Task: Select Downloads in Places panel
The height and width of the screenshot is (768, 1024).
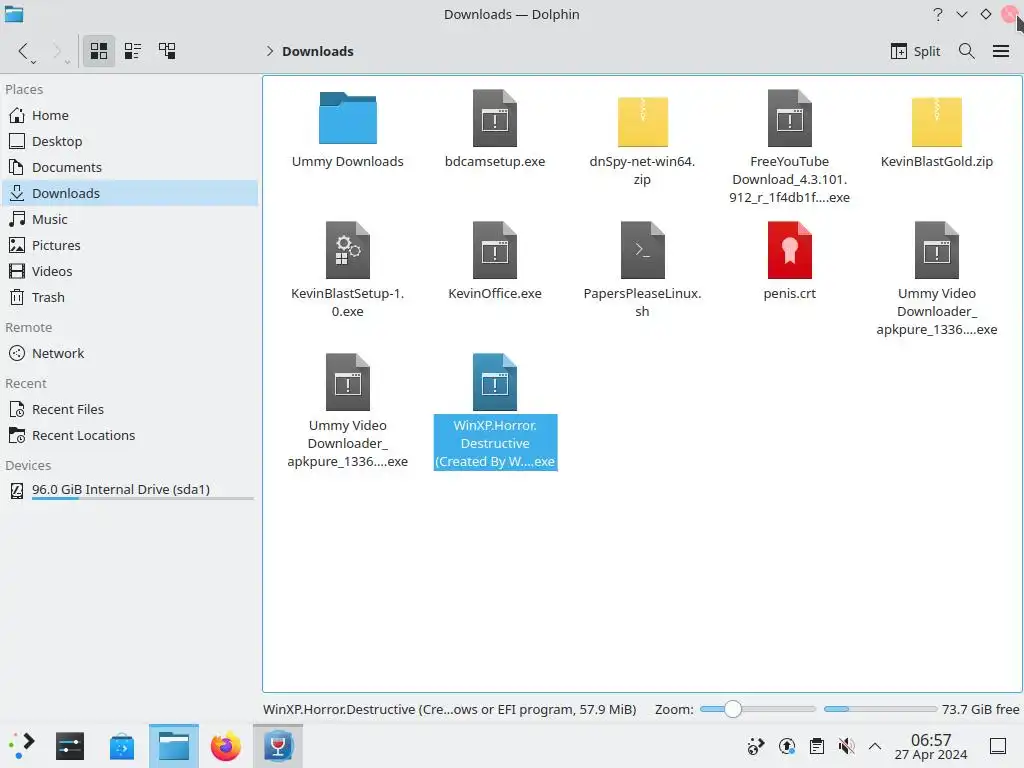Action: point(129,193)
